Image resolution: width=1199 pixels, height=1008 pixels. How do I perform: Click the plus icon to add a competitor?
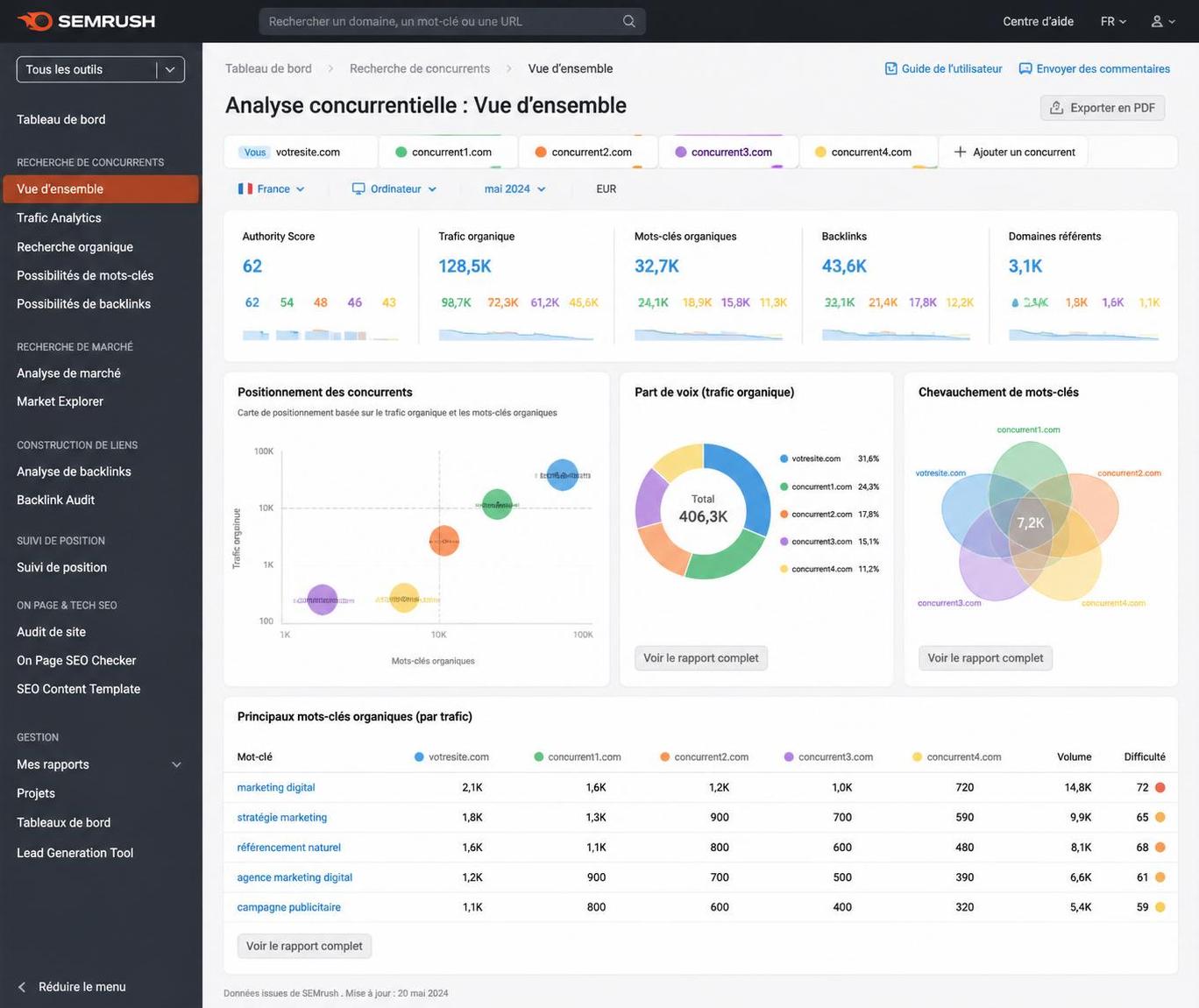(x=960, y=152)
